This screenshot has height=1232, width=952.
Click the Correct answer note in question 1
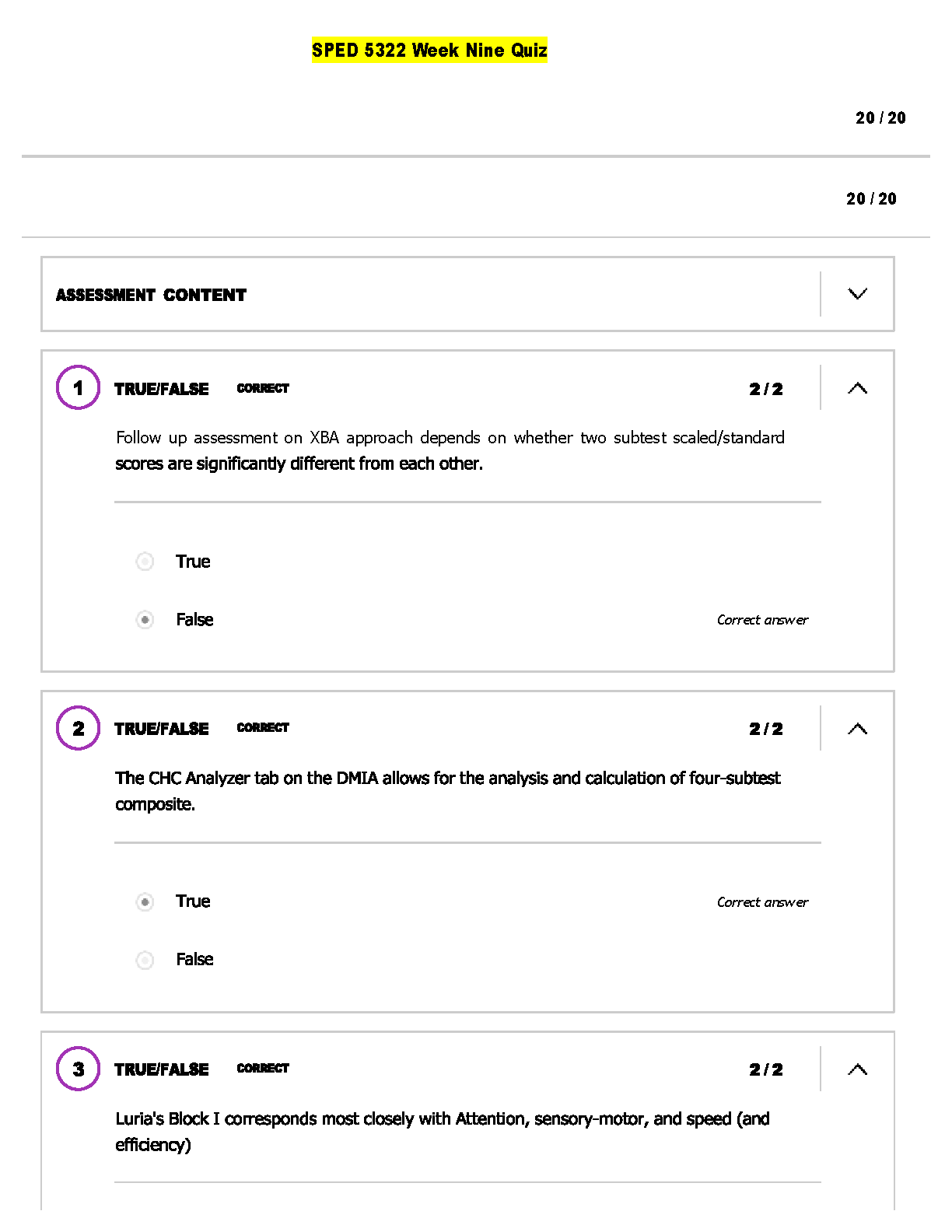tap(762, 620)
